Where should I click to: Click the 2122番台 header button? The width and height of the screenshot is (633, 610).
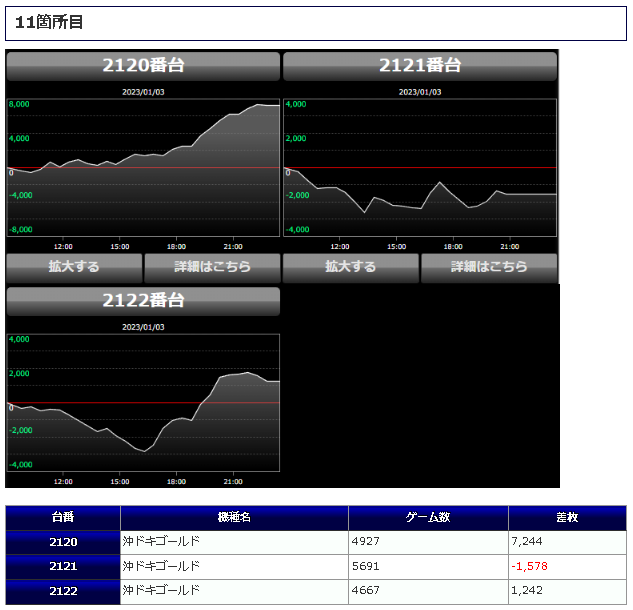143,301
